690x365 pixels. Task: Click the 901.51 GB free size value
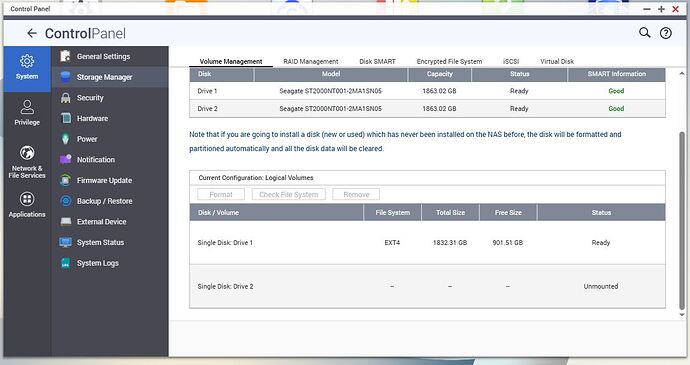coord(508,243)
